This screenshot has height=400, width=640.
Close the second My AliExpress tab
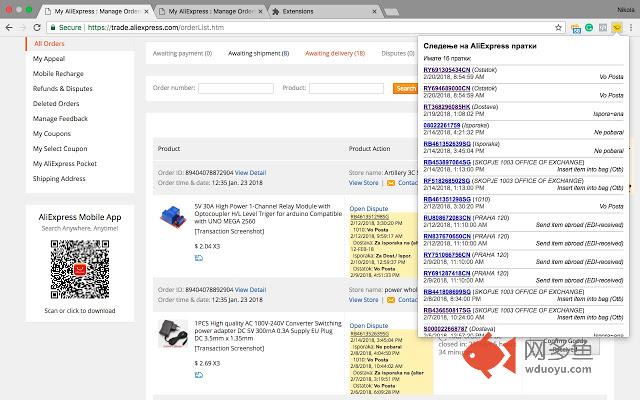tap(261, 11)
